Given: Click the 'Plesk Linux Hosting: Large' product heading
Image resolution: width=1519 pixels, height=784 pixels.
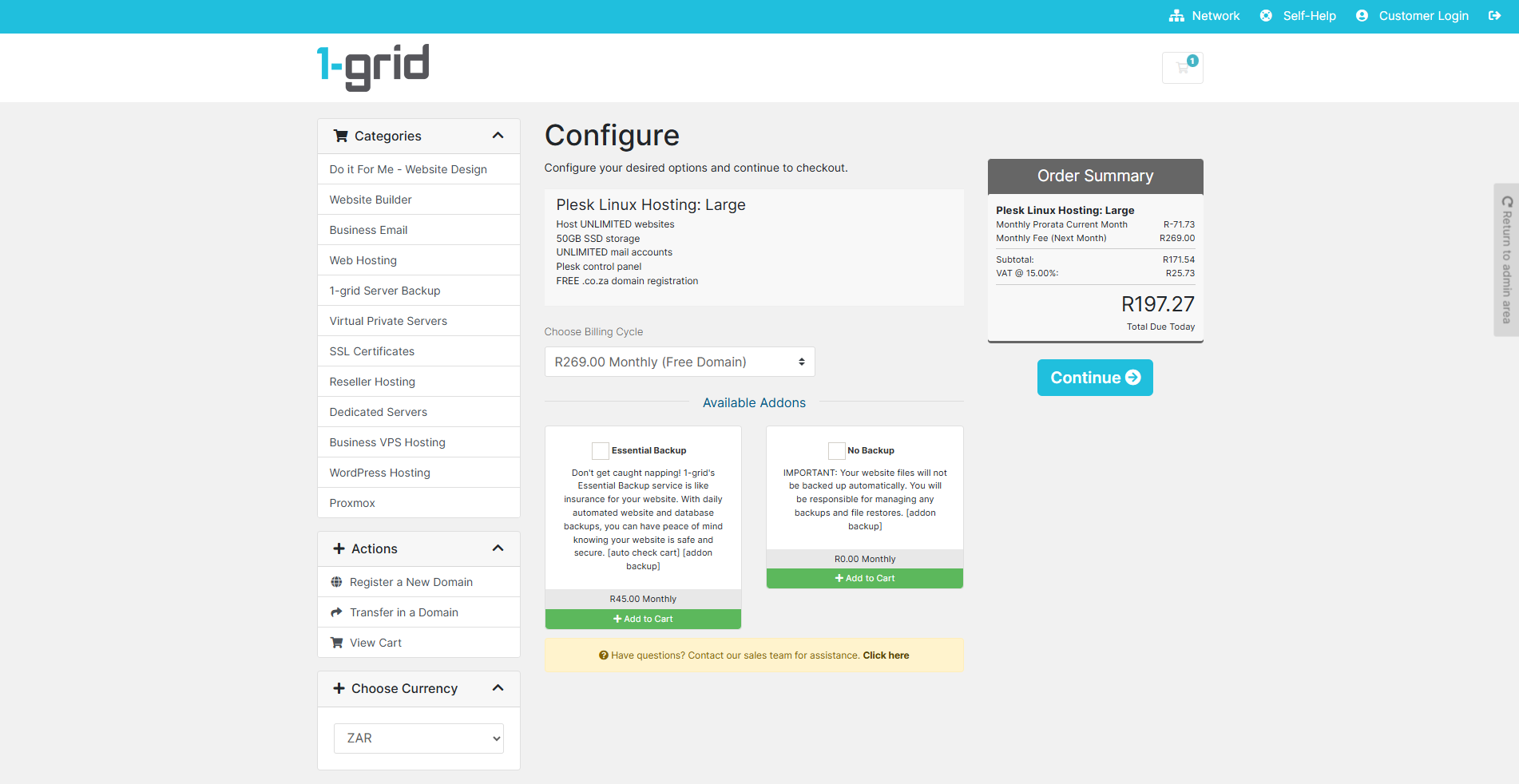Looking at the screenshot, I should [x=651, y=205].
